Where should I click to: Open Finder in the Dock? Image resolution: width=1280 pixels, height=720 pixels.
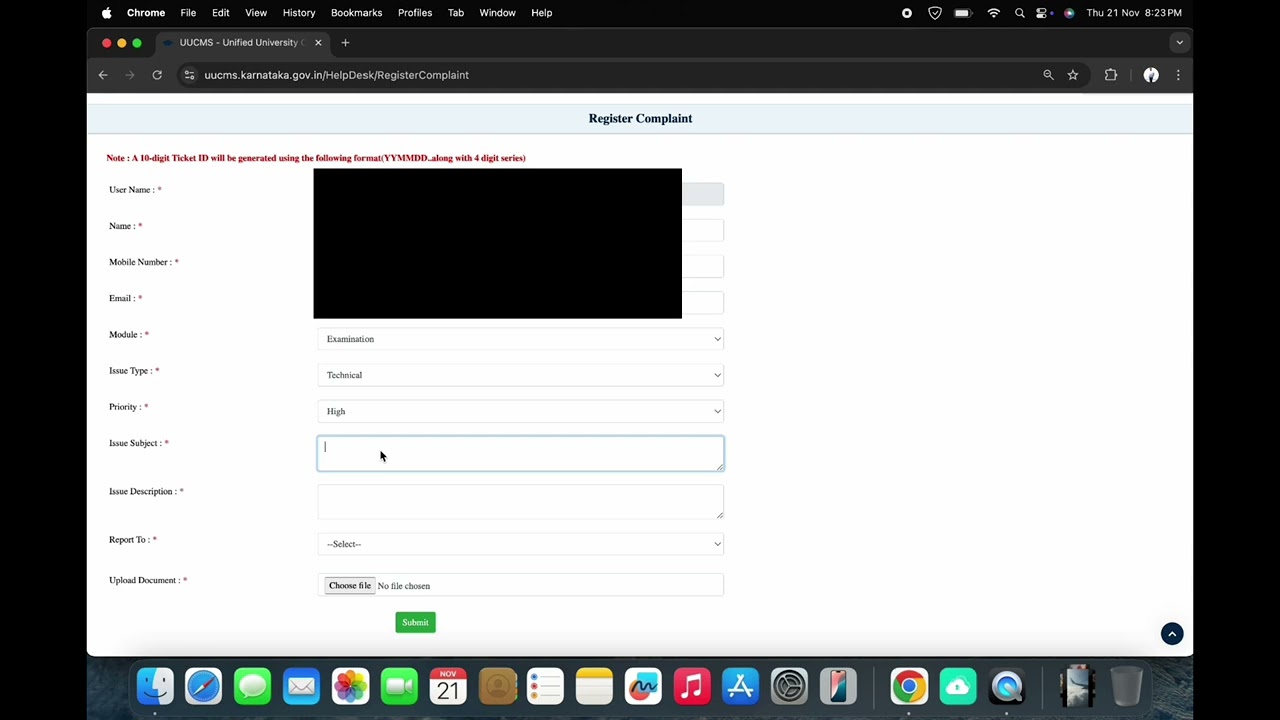[x=155, y=687]
